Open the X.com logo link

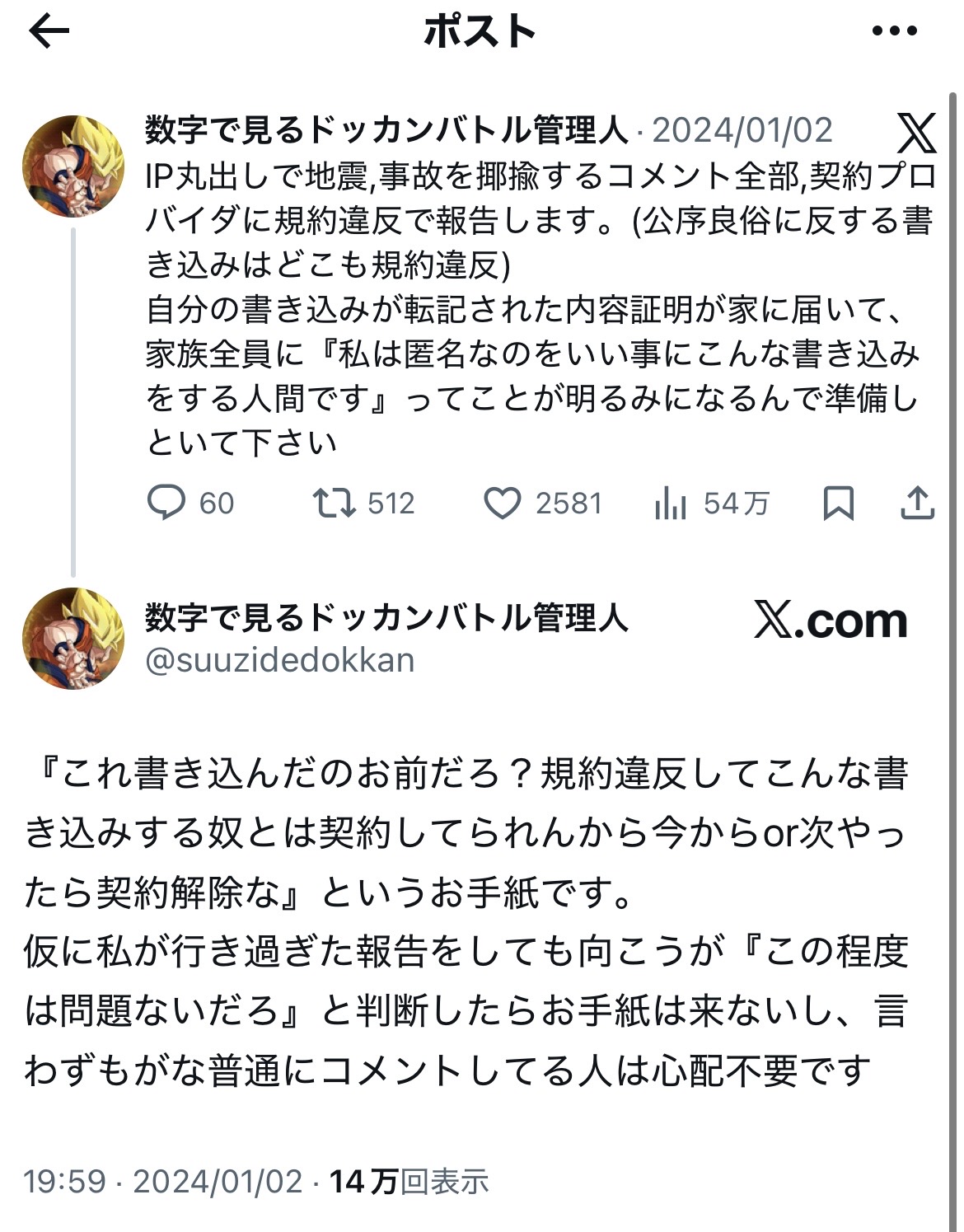pos(831,621)
